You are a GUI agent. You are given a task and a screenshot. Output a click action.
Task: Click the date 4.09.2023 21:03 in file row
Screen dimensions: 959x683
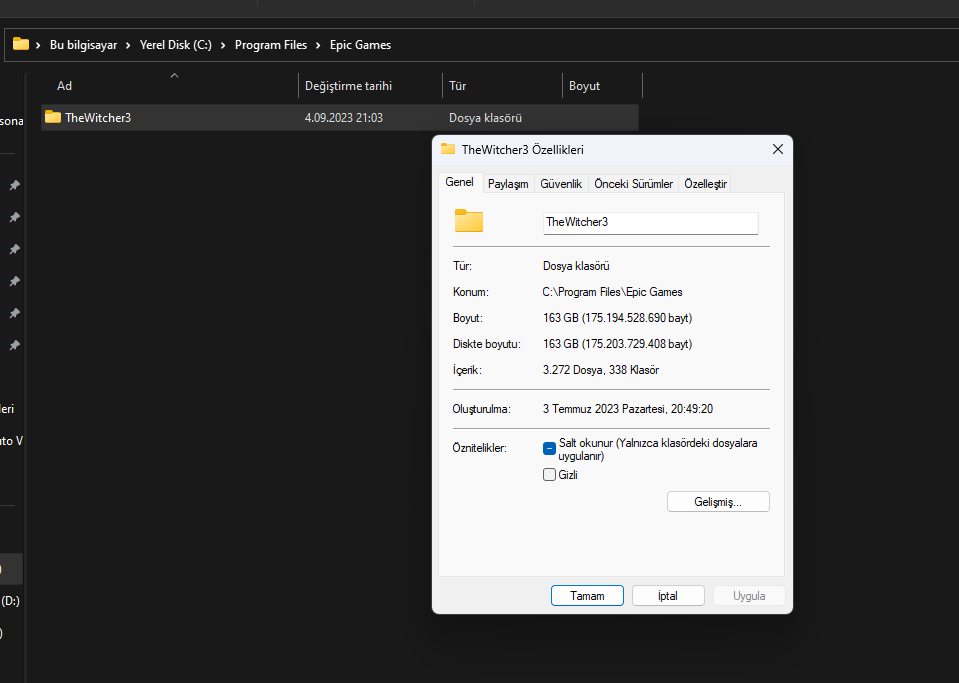(344, 117)
